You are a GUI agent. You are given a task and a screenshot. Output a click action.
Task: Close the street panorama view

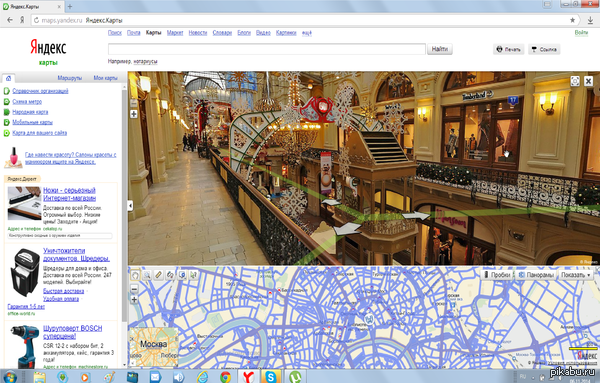coord(588,81)
